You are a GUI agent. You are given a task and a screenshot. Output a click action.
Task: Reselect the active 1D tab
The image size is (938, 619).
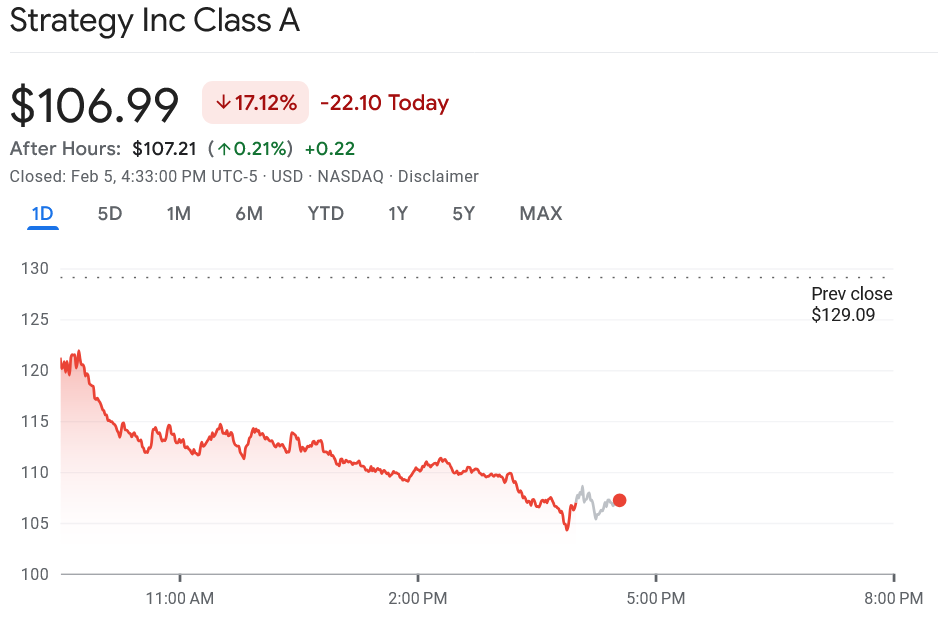(x=42, y=213)
